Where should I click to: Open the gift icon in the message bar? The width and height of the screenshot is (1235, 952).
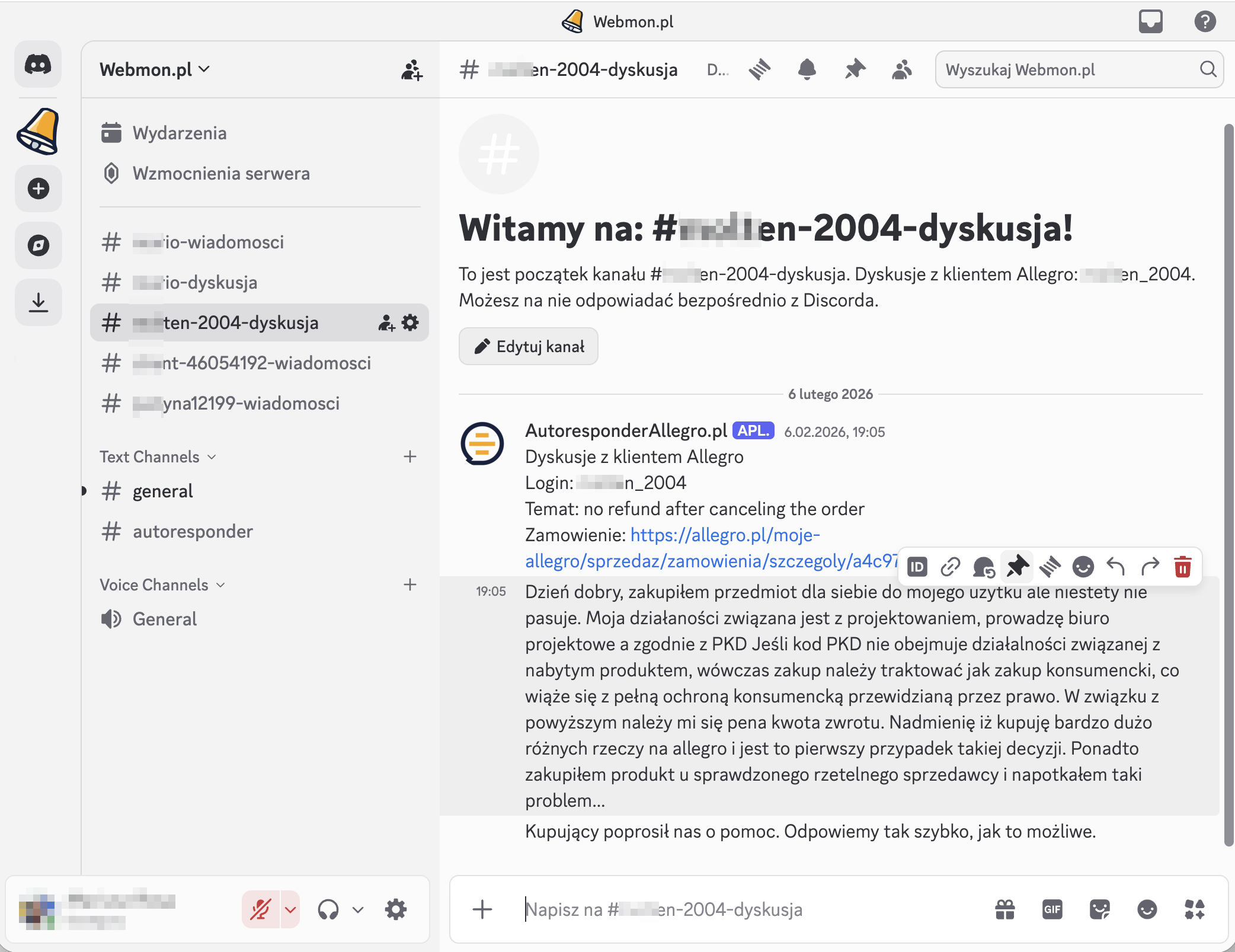[1006, 909]
